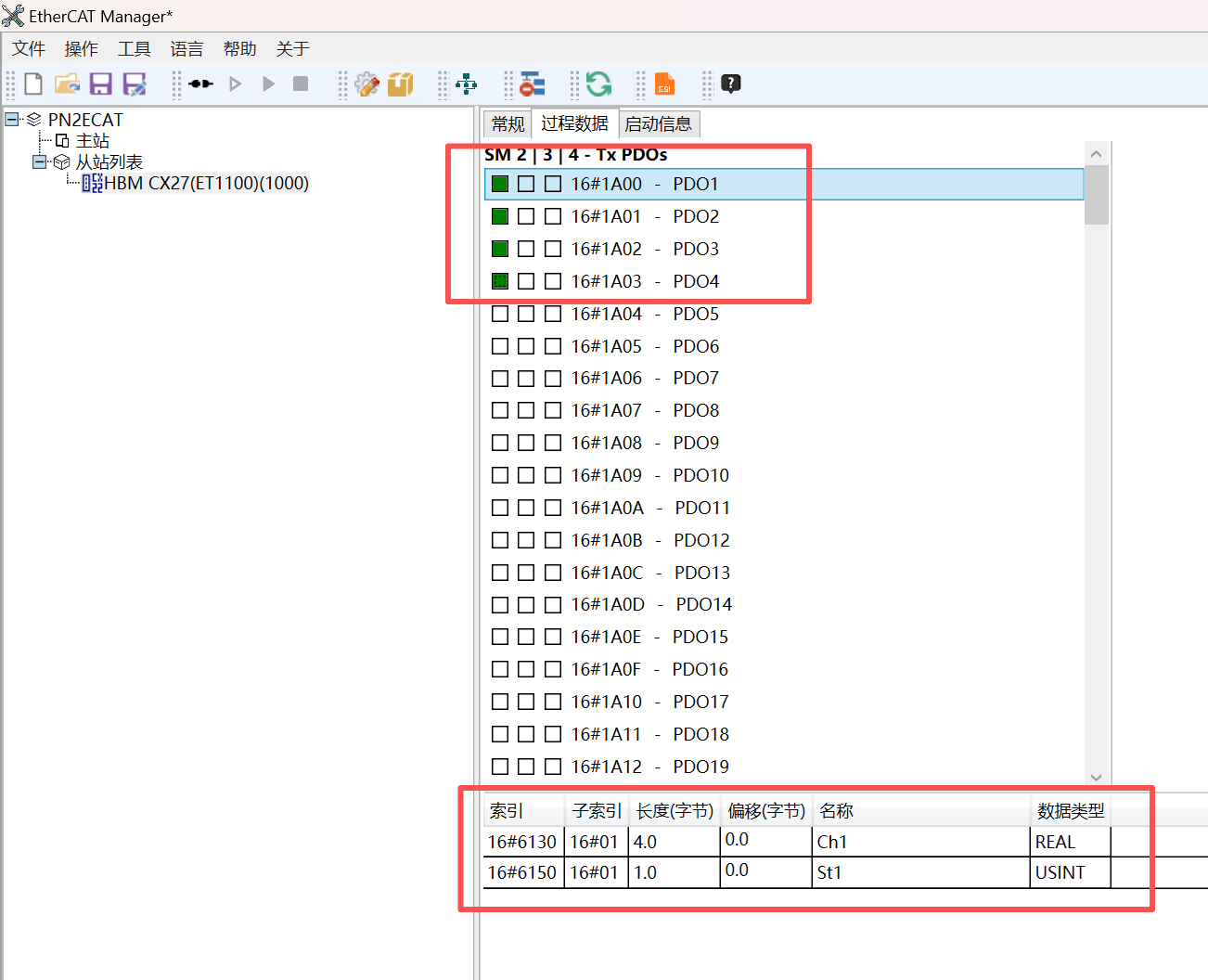The width and height of the screenshot is (1208, 980).
Task: Click the 索引 column header
Action: pyautogui.click(x=523, y=811)
